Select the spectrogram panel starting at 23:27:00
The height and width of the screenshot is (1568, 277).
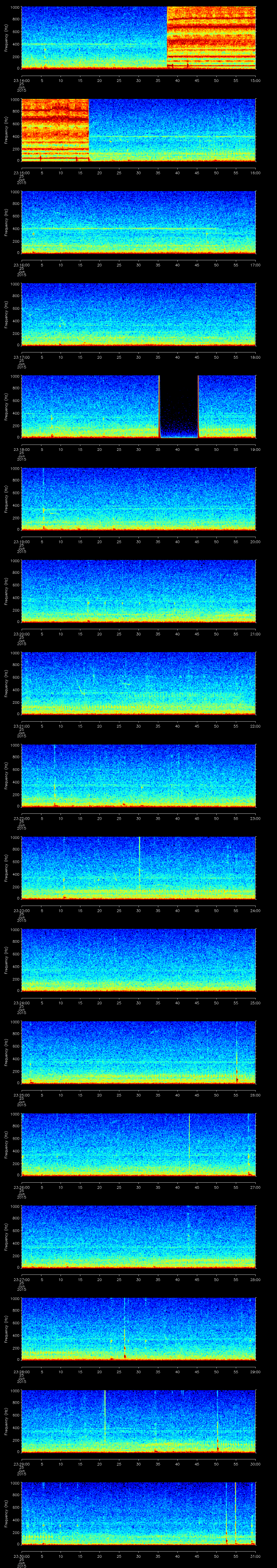coord(139,1237)
